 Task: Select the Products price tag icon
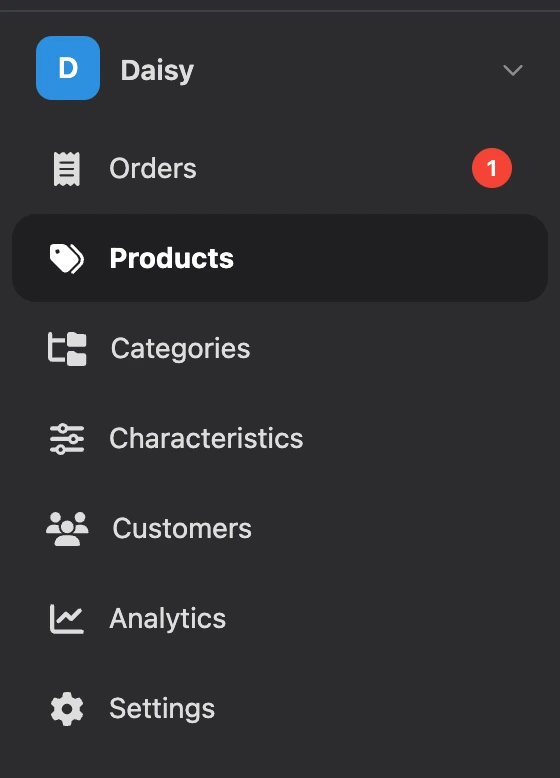coord(66,258)
